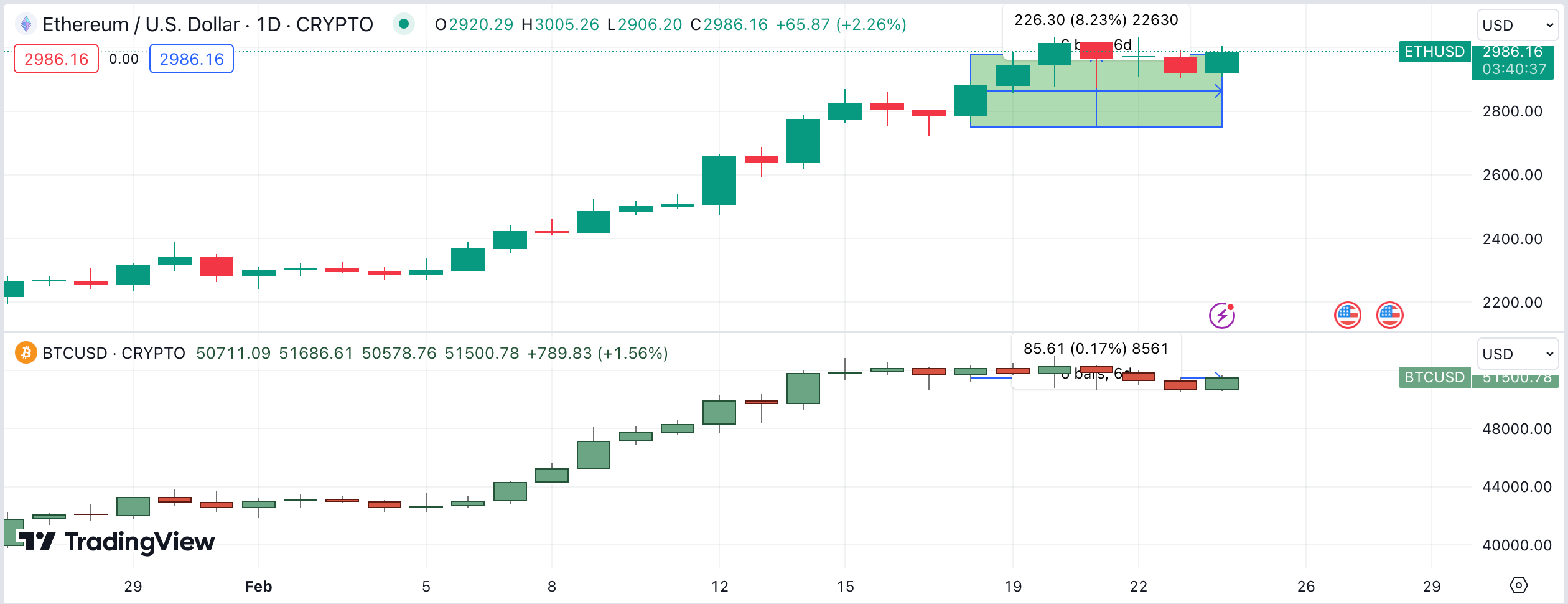Image resolution: width=1568 pixels, height=604 pixels.
Task: Select the Ethereum / U.S. Dollar title
Action: point(140,24)
